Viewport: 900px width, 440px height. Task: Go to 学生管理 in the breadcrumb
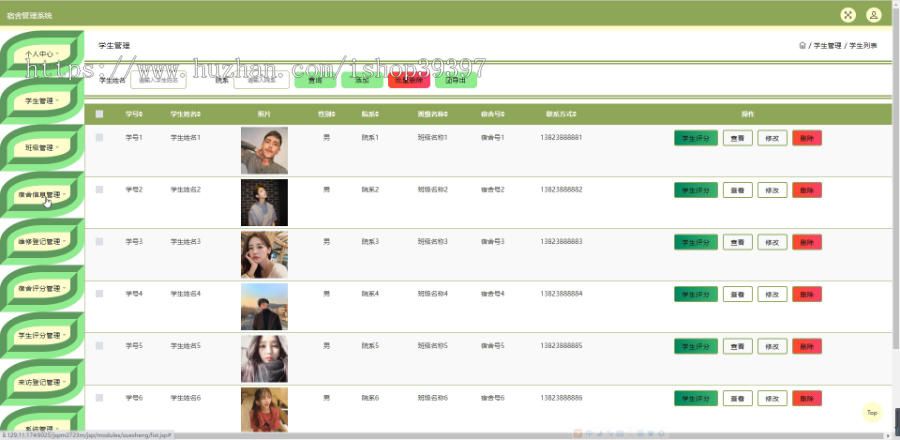(x=827, y=45)
